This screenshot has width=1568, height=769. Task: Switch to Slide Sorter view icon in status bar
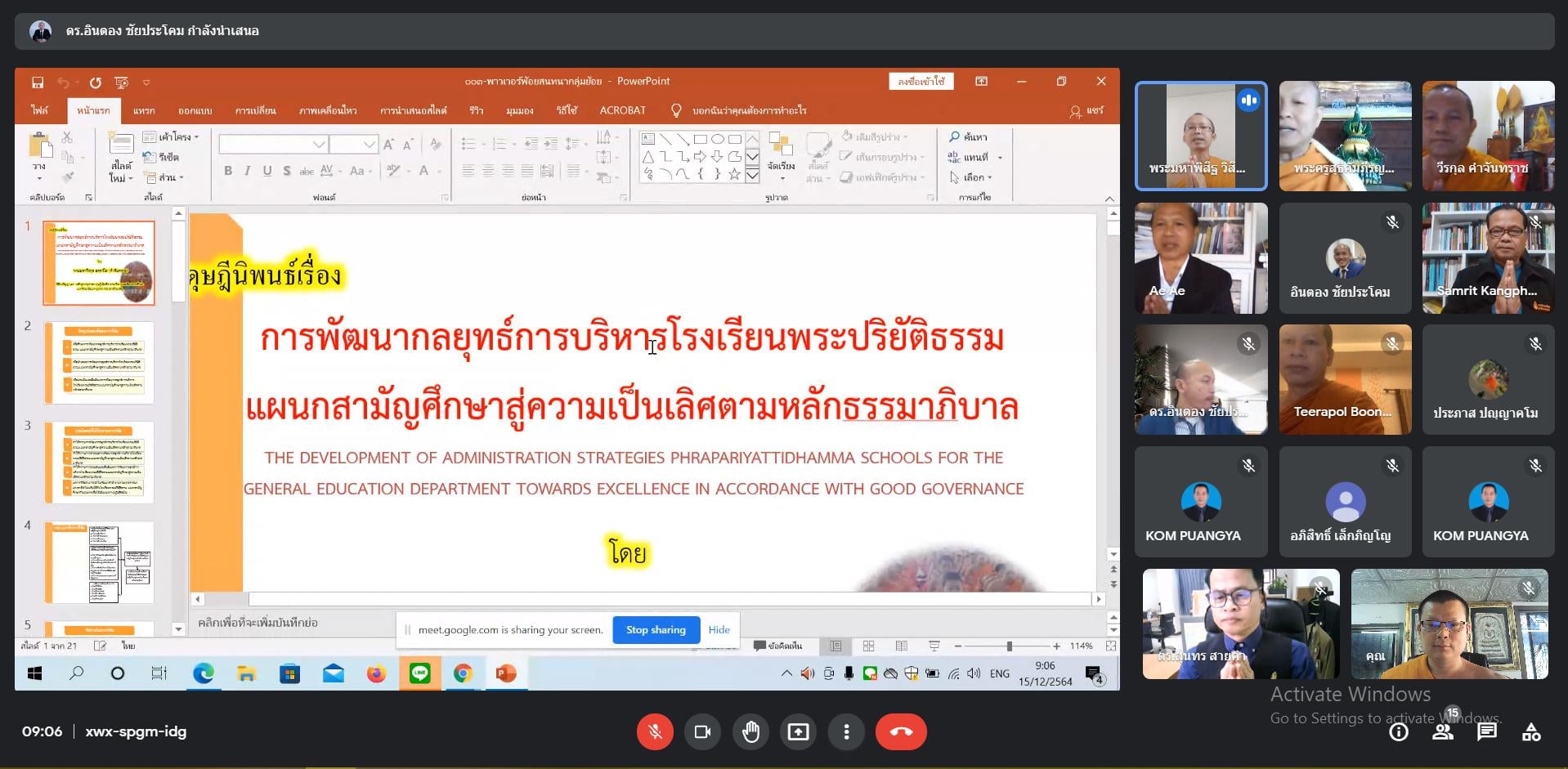pyautogui.click(x=868, y=646)
